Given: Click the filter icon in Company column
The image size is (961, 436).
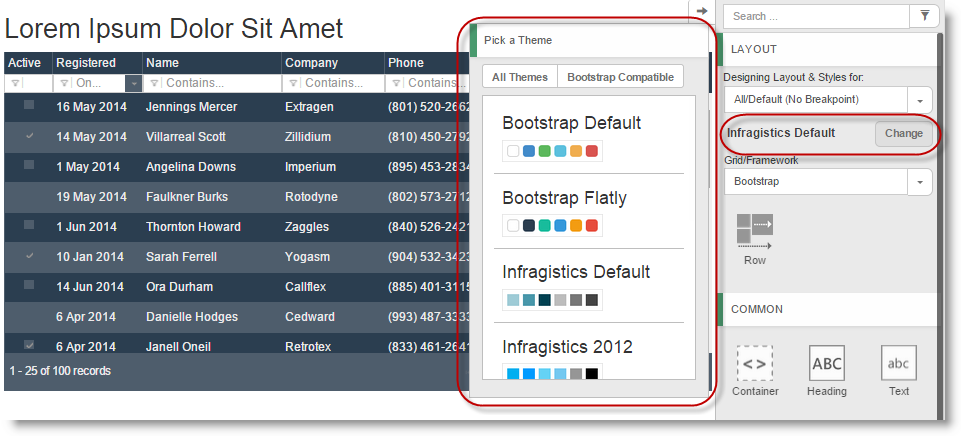Looking at the screenshot, I should tap(294, 84).
